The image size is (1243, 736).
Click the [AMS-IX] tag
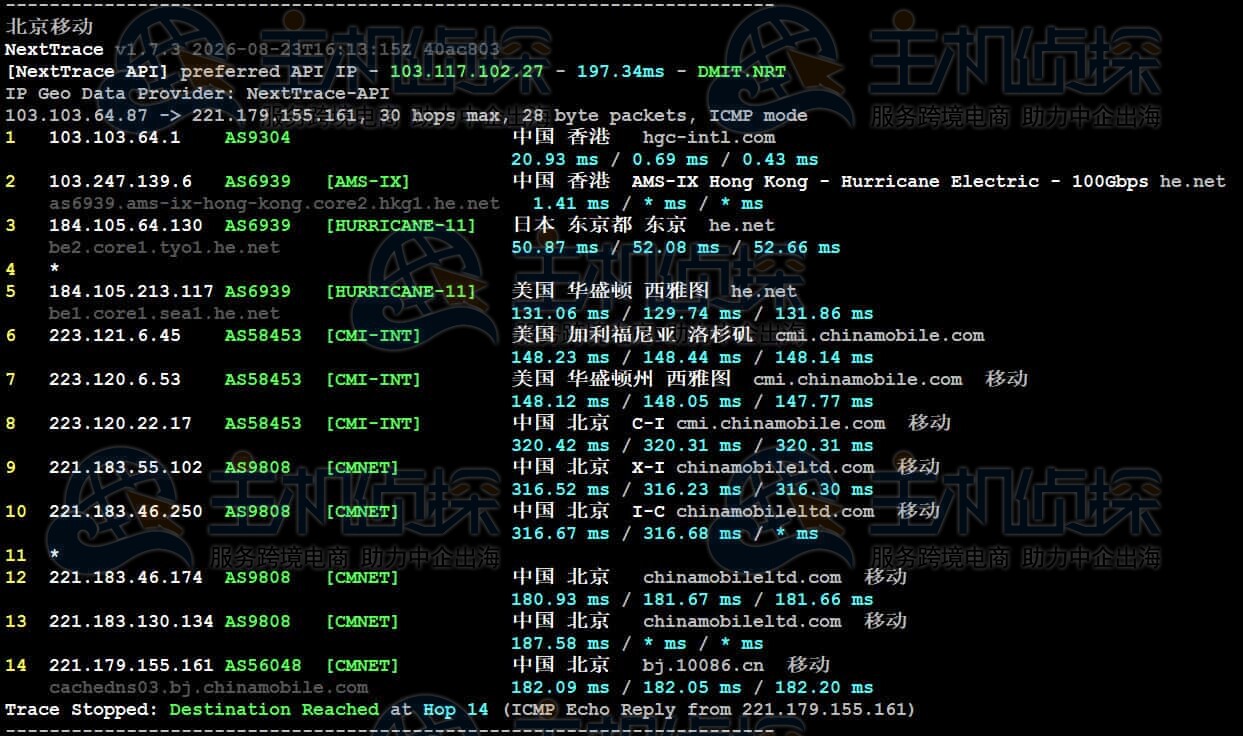[368, 181]
